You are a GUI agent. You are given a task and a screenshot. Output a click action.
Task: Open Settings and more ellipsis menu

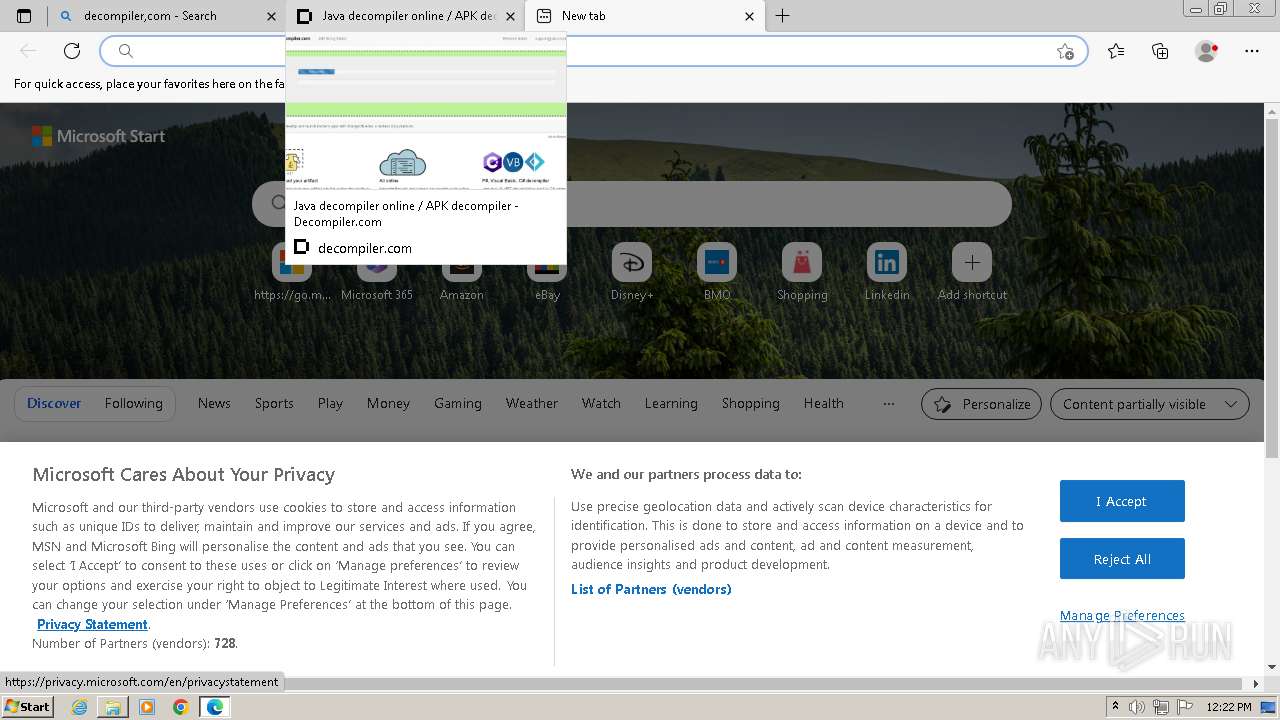click(x=1252, y=51)
